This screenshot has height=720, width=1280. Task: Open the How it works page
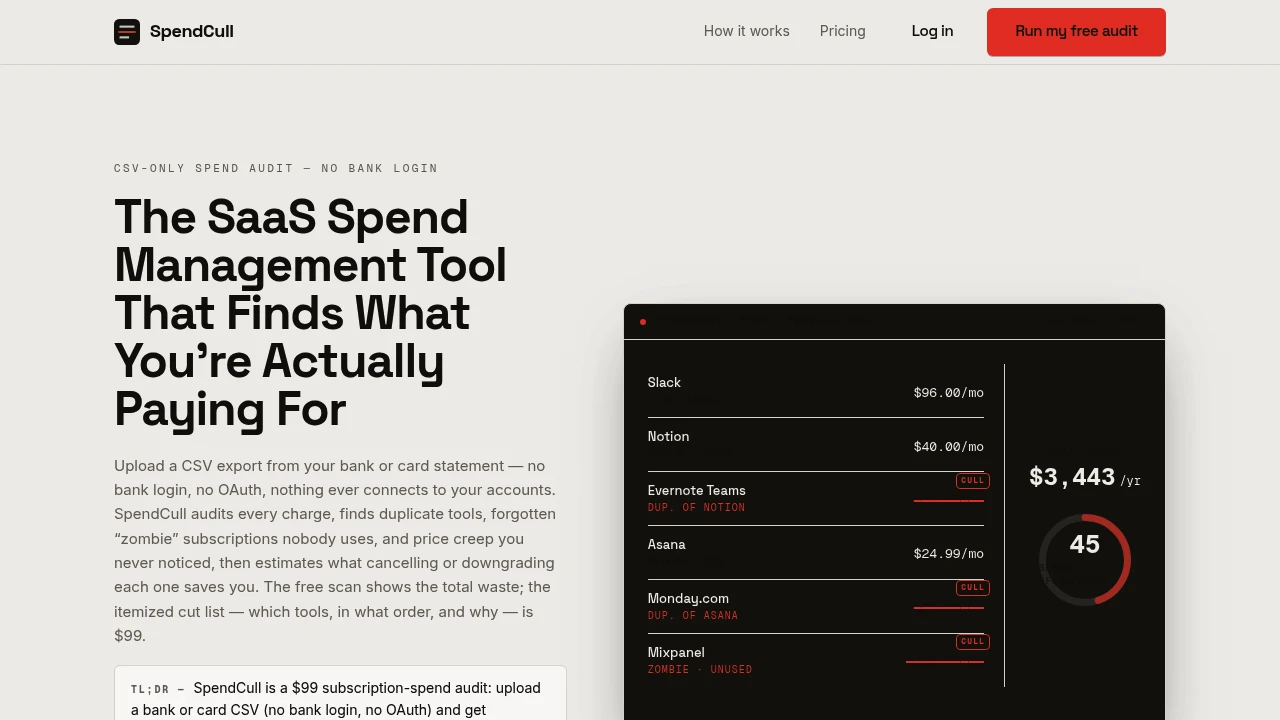coord(747,31)
